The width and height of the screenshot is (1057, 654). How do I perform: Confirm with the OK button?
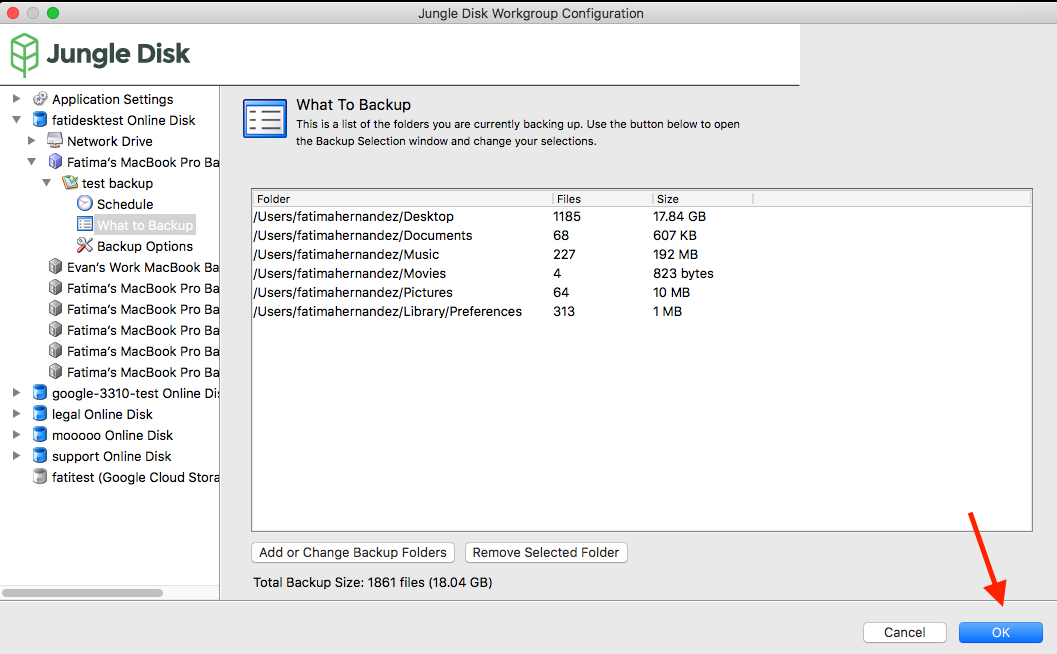pyautogui.click(x=1000, y=632)
